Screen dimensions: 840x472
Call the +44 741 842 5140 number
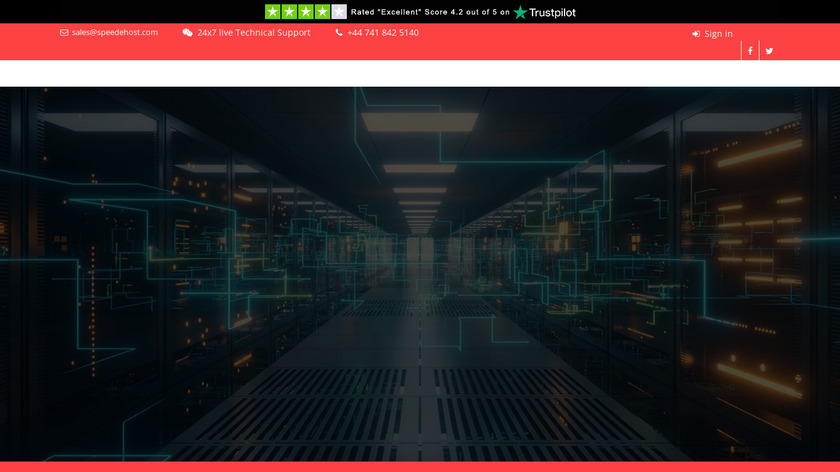[x=383, y=33]
